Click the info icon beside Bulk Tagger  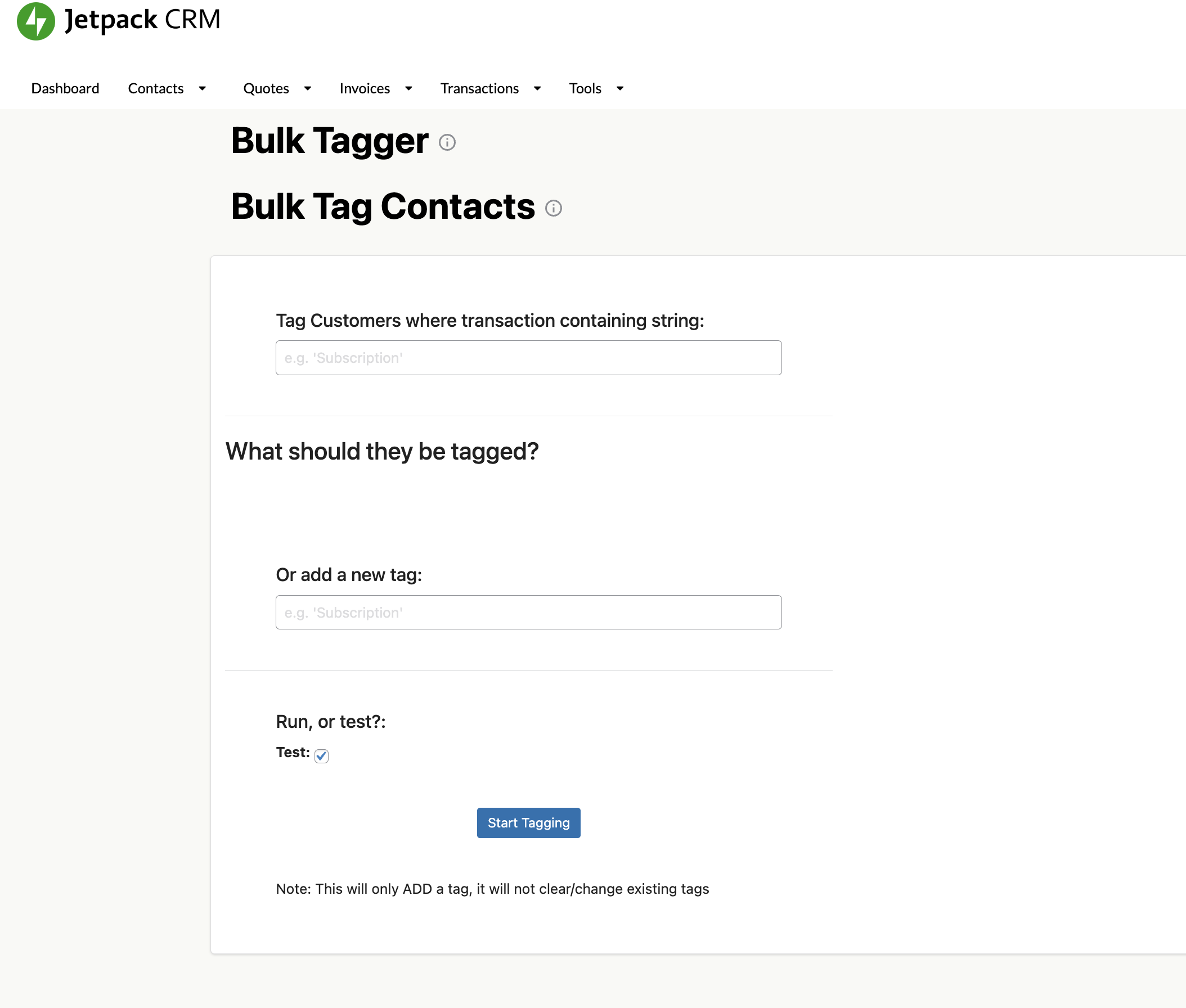[447, 142]
